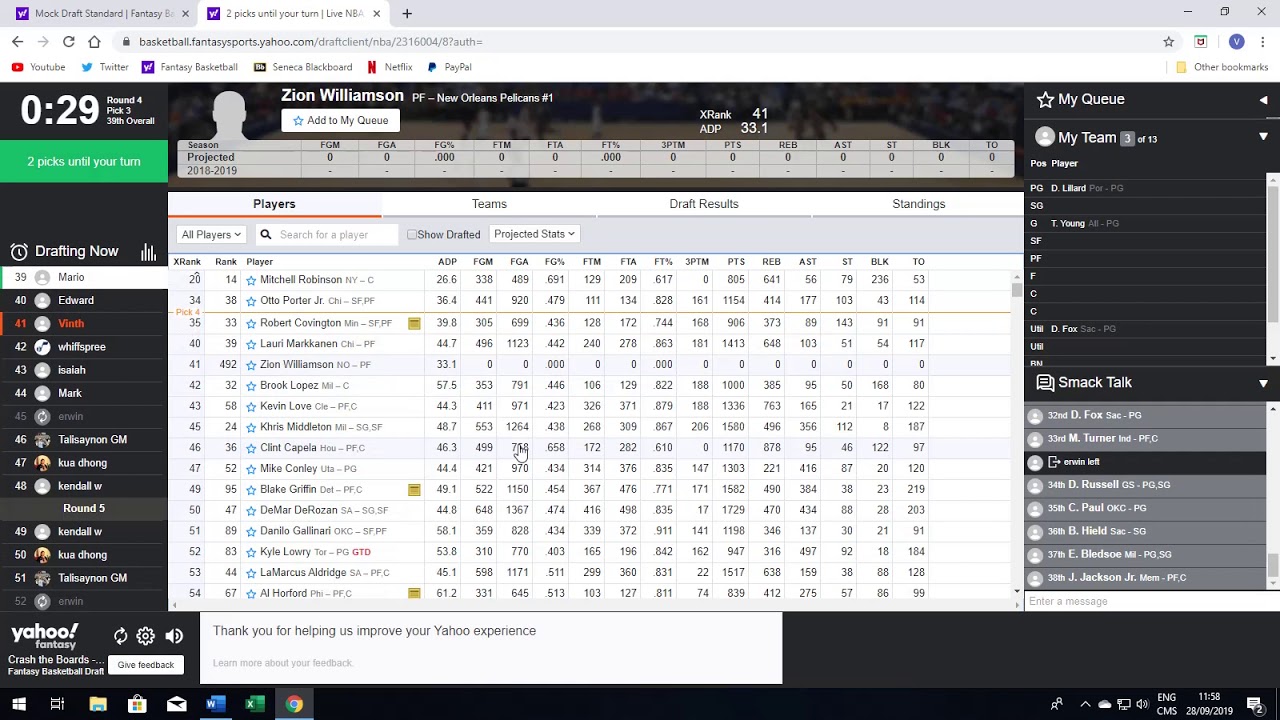Open Other bookmarks folder

coord(1222,67)
